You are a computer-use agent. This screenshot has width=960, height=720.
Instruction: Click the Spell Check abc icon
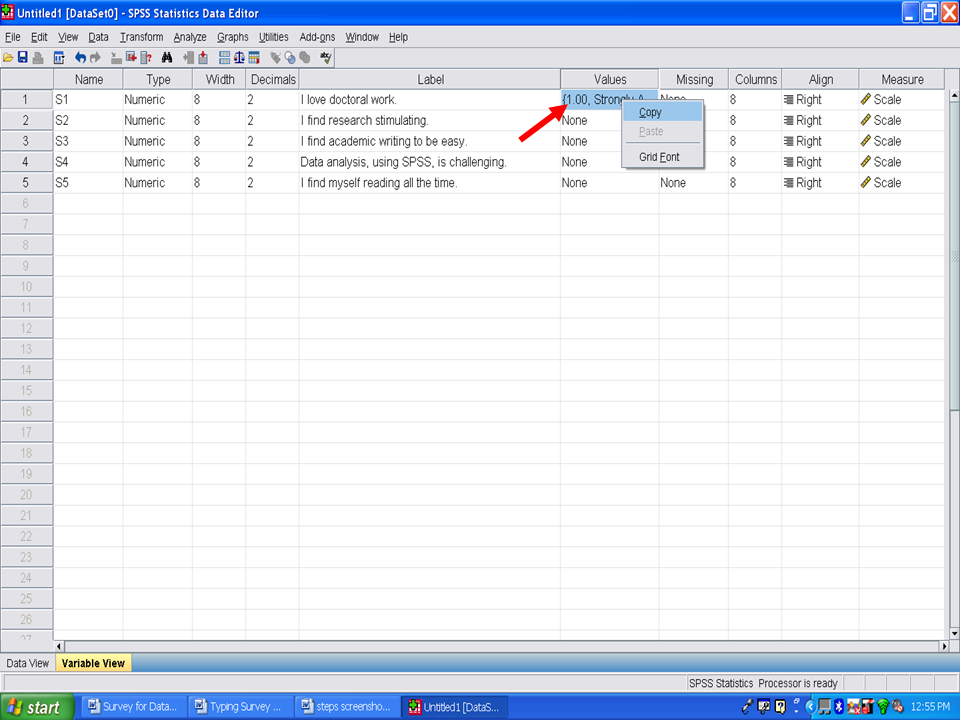click(326, 58)
